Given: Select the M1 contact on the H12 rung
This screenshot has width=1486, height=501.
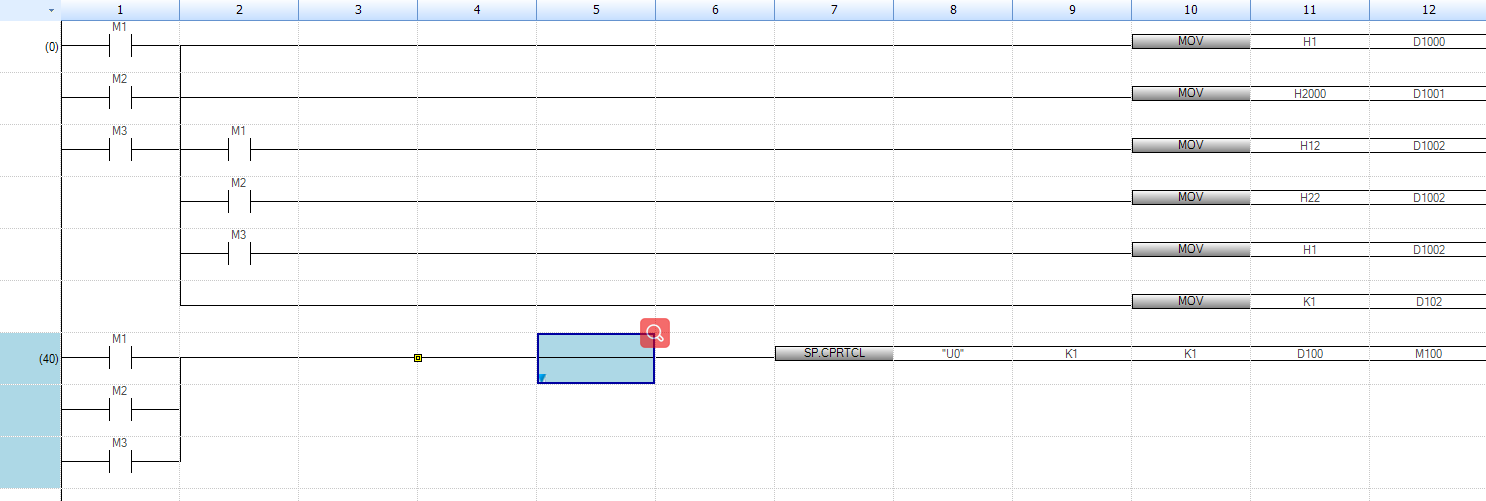Looking at the screenshot, I should (x=238, y=148).
